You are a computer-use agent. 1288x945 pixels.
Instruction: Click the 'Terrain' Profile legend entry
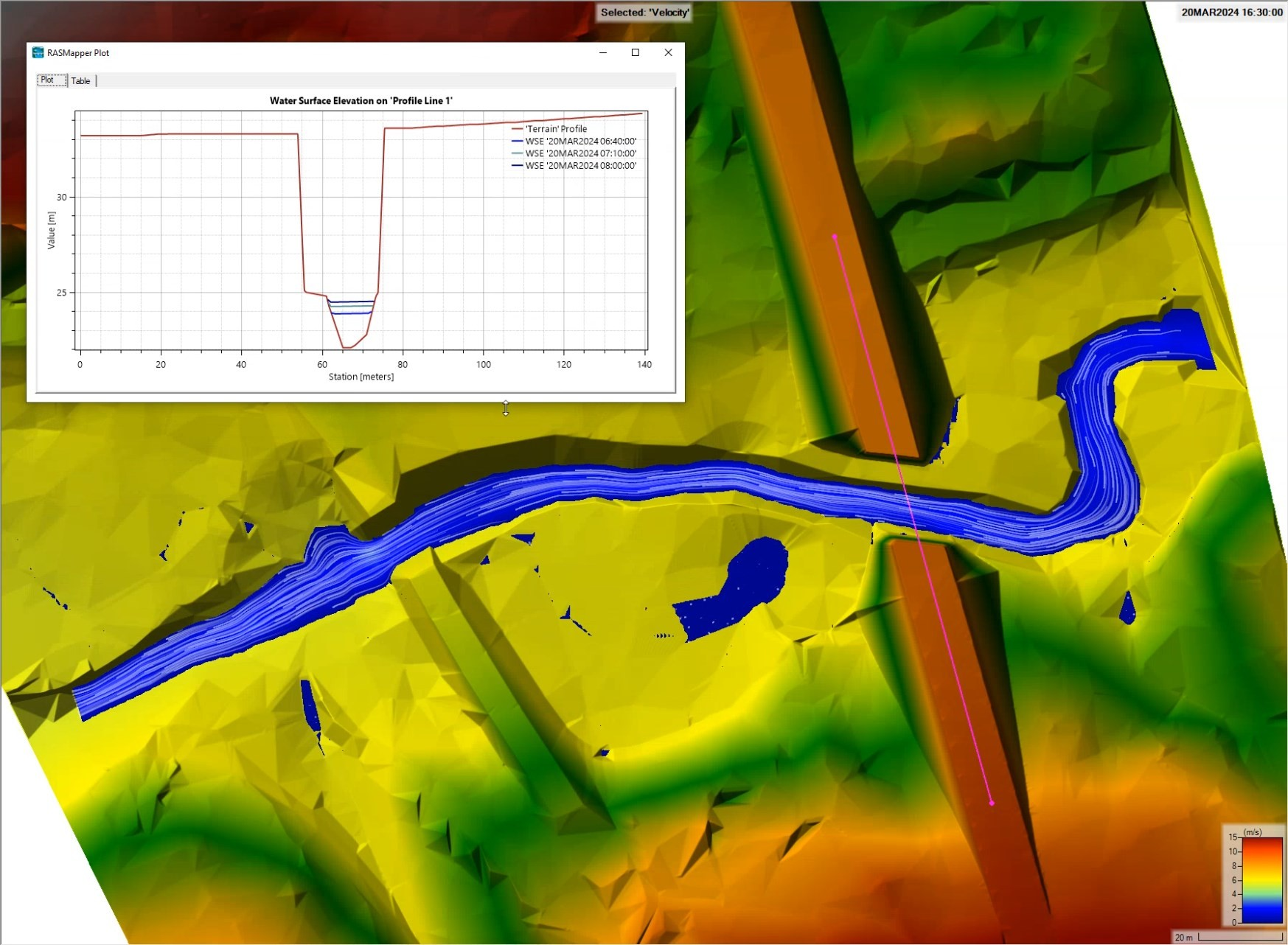click(549, 129)
